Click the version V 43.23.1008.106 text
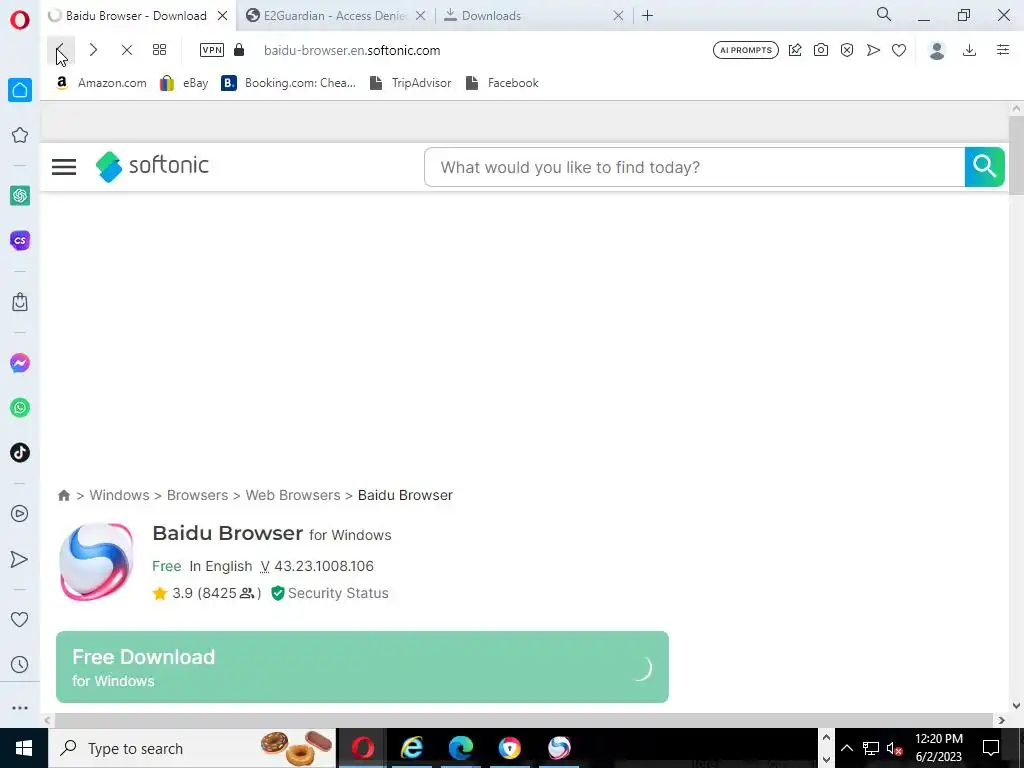Image resolution: width=1024 pixels, height=768 pixels. [x=317, y=566]
